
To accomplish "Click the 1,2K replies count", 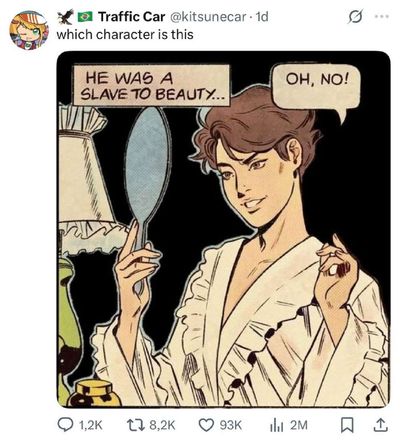I will point(92,425).
